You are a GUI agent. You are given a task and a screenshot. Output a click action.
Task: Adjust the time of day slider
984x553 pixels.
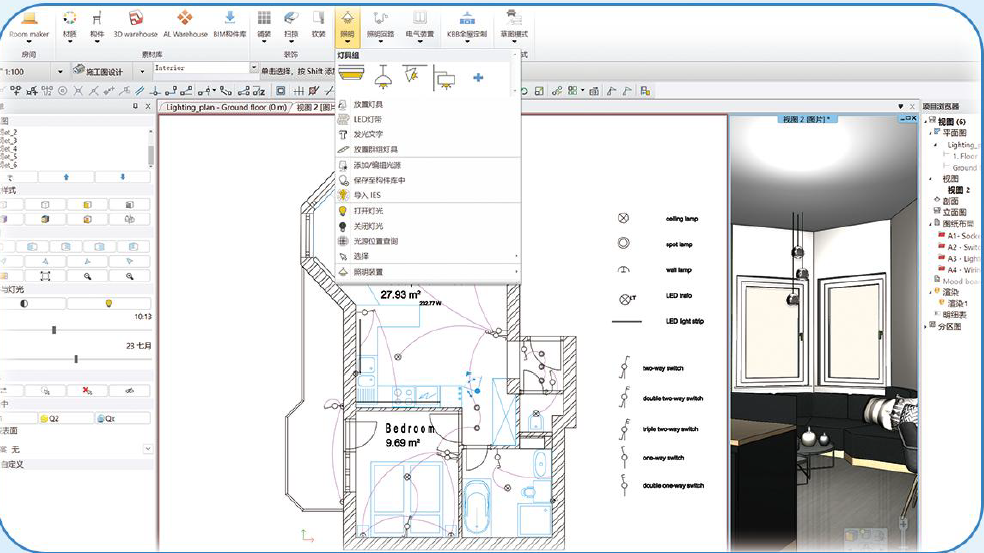[54, 330]
